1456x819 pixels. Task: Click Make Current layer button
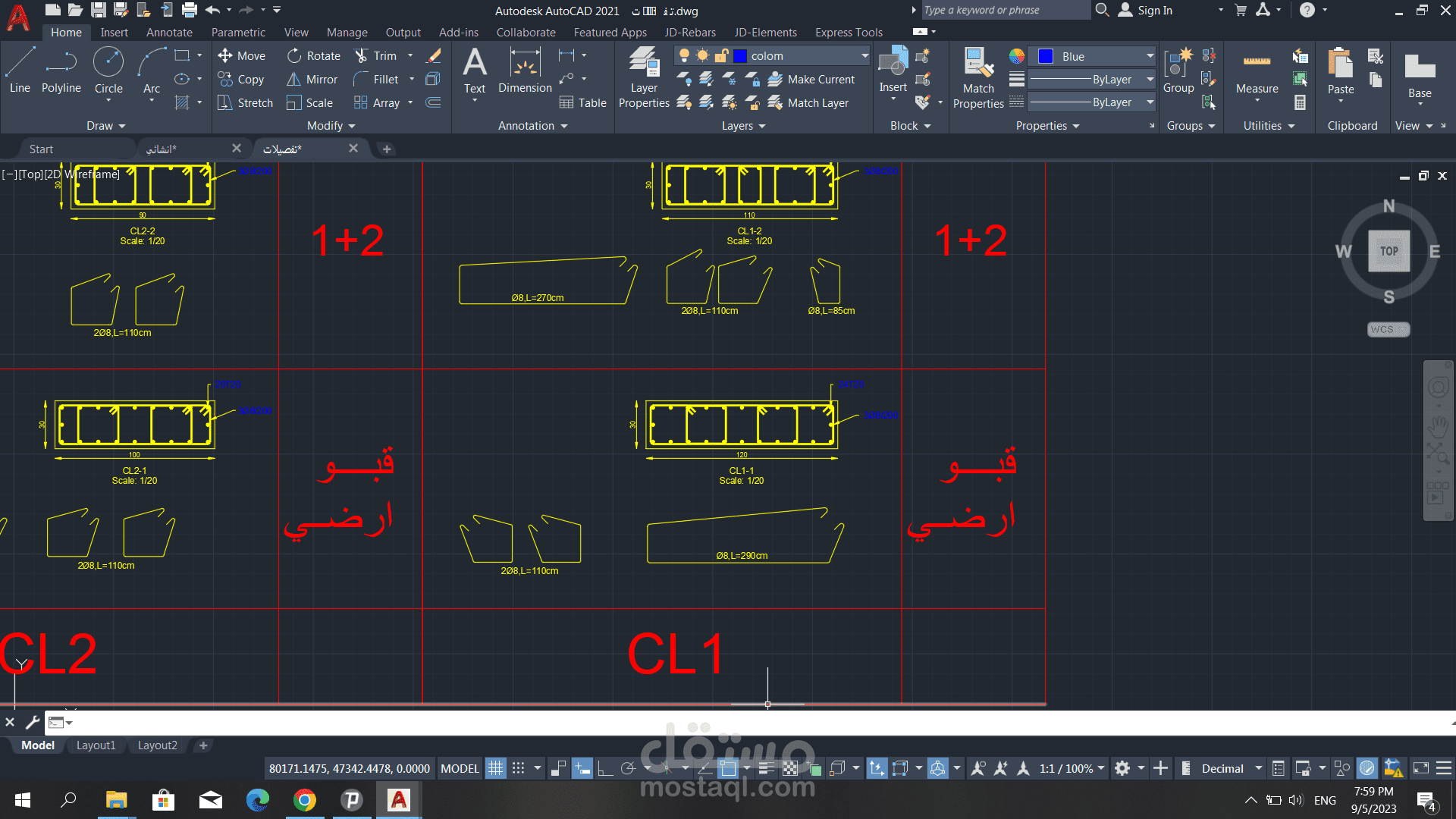(811, 79)
